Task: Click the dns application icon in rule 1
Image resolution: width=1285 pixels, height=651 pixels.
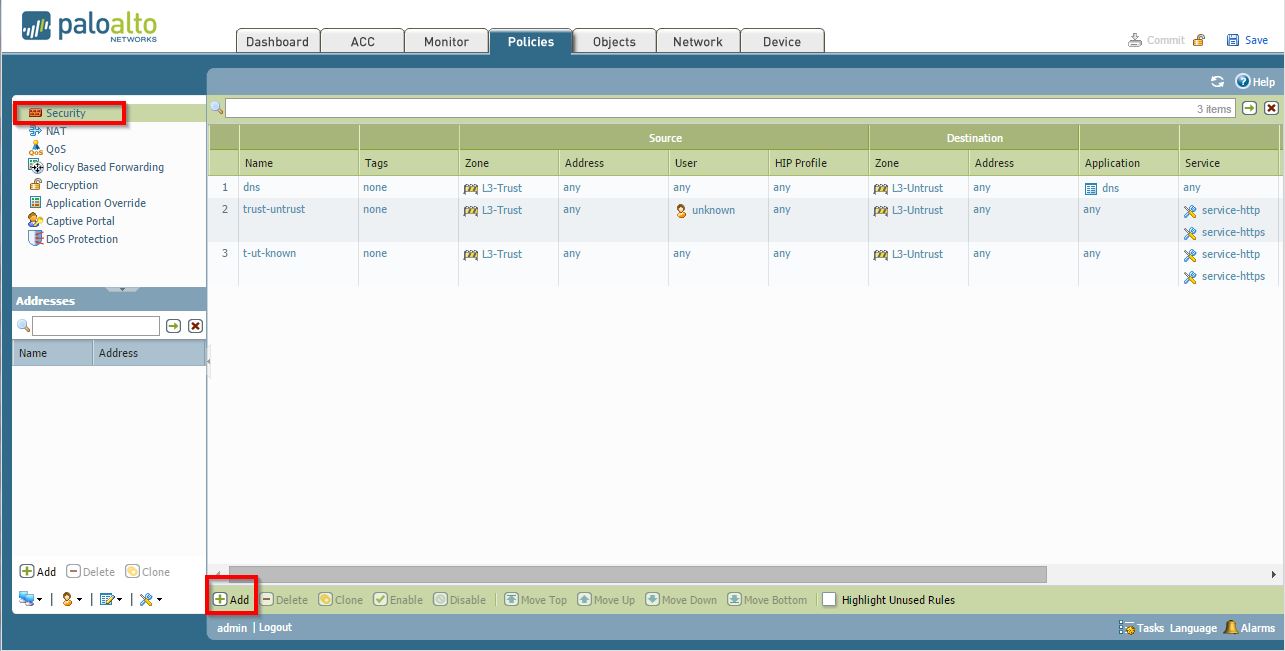Action: (x=1091, y=188)
